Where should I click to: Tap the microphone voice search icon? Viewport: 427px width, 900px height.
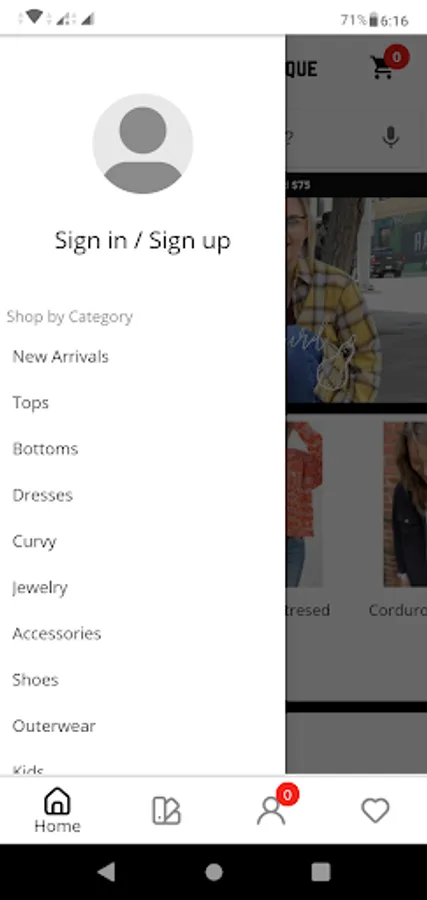(391, 137)
